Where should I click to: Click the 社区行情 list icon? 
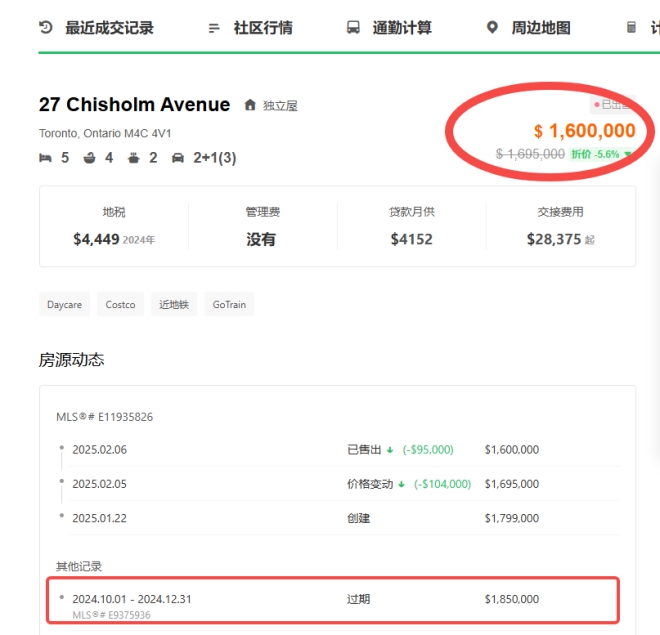(x=214, y=28)
